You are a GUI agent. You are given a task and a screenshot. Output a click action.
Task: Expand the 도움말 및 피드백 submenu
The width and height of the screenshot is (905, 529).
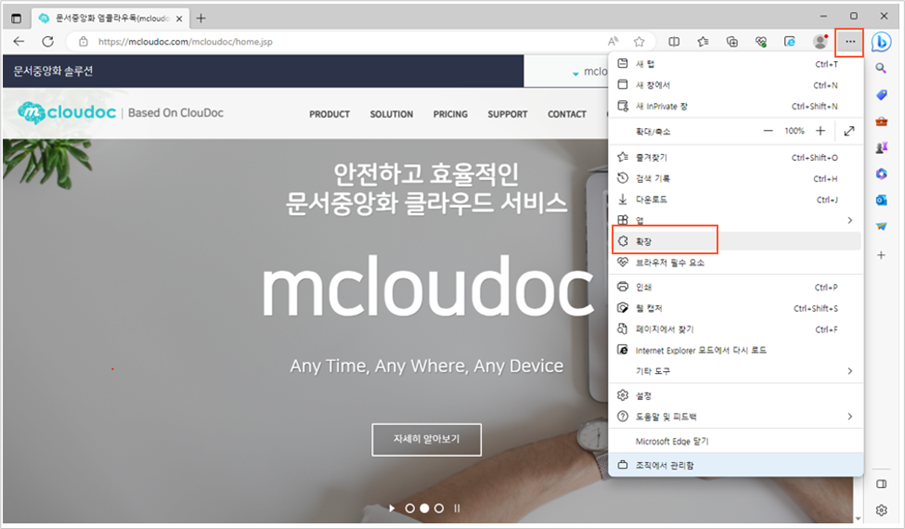[736, 417]
